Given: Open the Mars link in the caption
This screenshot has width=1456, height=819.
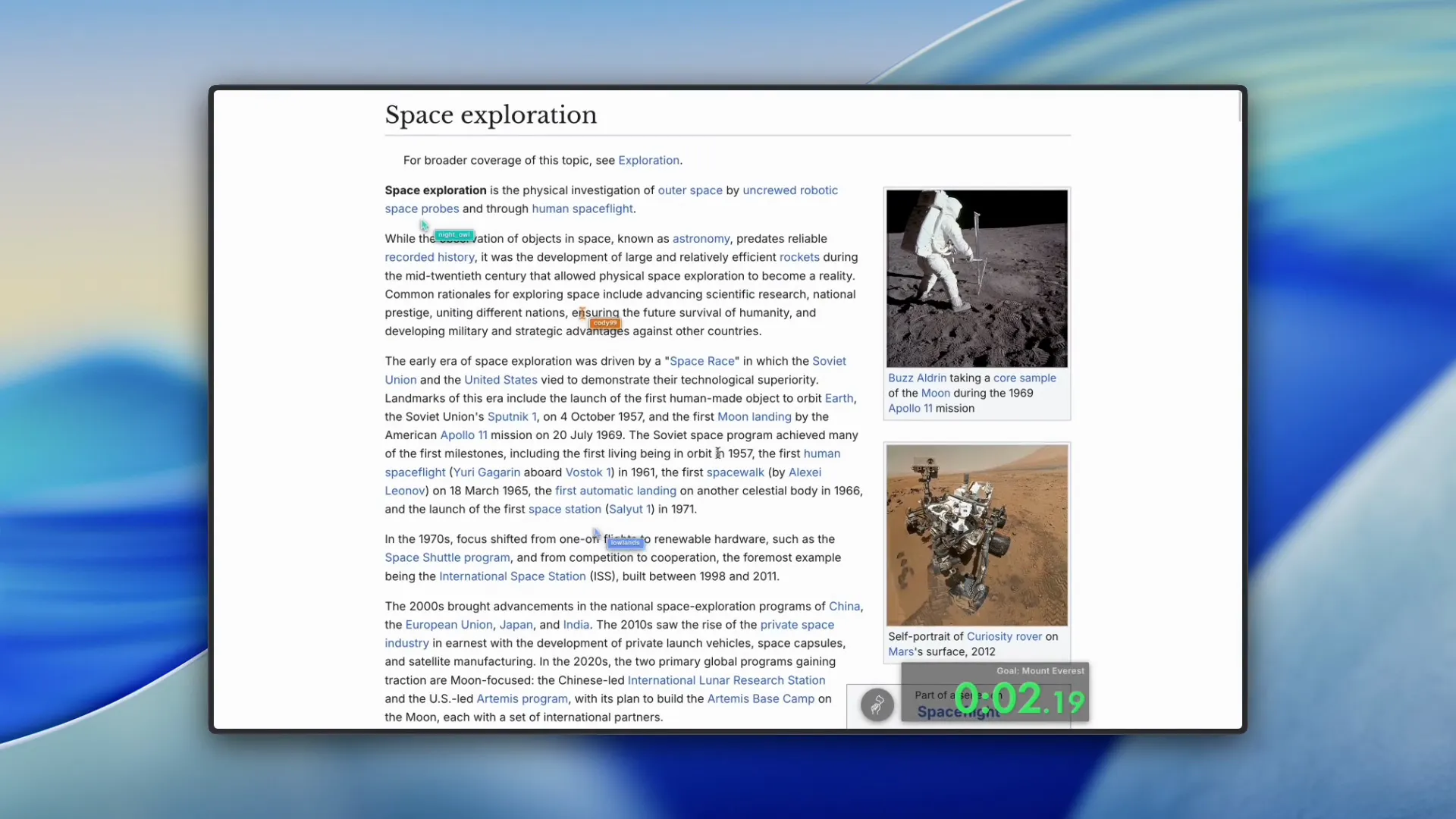Looking at the screenshot, I should click(901, 651).
